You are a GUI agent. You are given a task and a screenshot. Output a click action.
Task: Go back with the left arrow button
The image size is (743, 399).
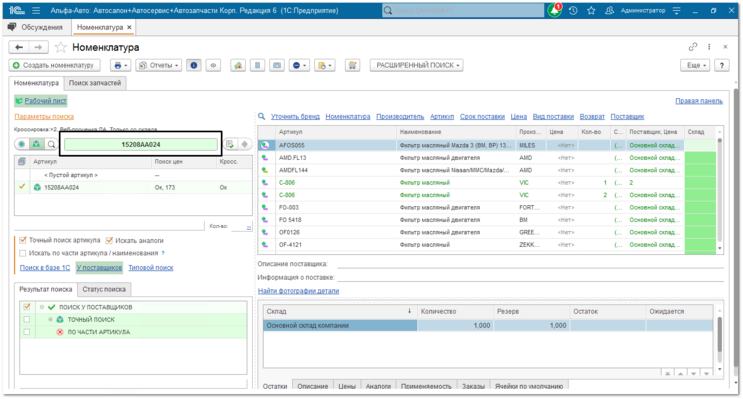click(19, 47)
